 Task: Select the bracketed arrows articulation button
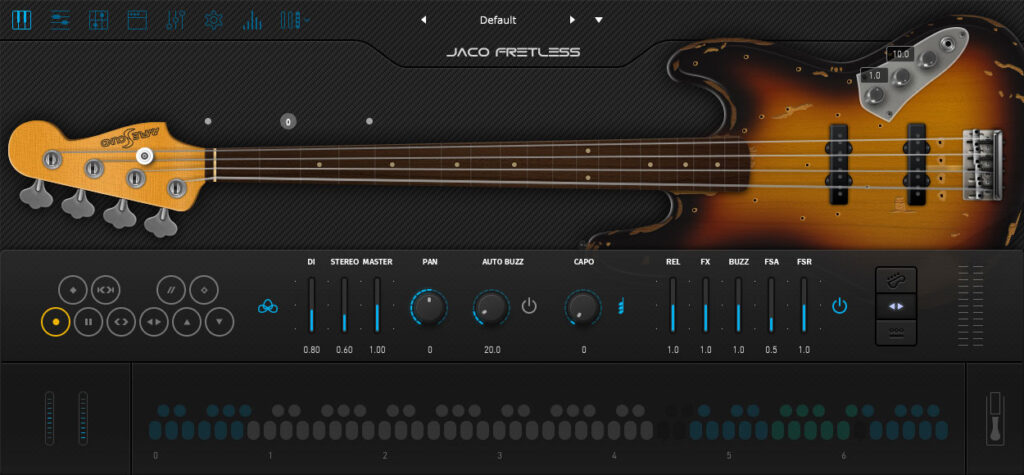point(105,291)
